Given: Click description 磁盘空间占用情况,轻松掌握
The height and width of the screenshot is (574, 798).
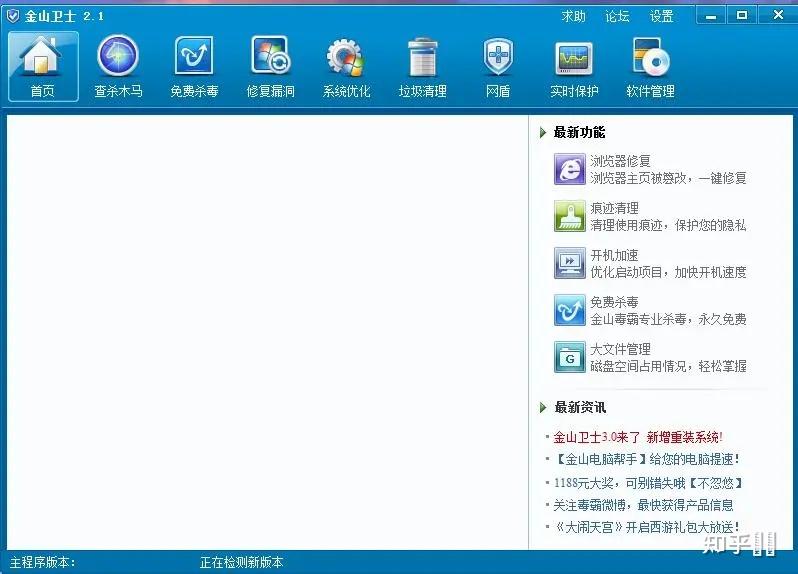Looking at the screenshot, I should click(668, 366).
